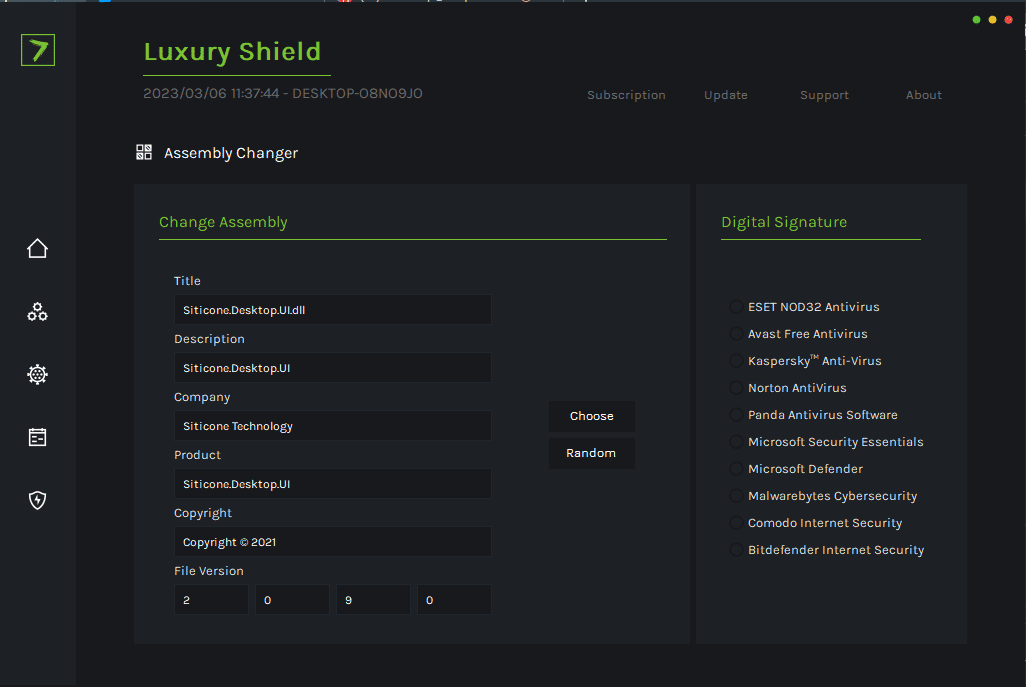Open the shield lightning sidebar icon
The height and width of the screenshot is (687, 1026).
pos(37,500)
